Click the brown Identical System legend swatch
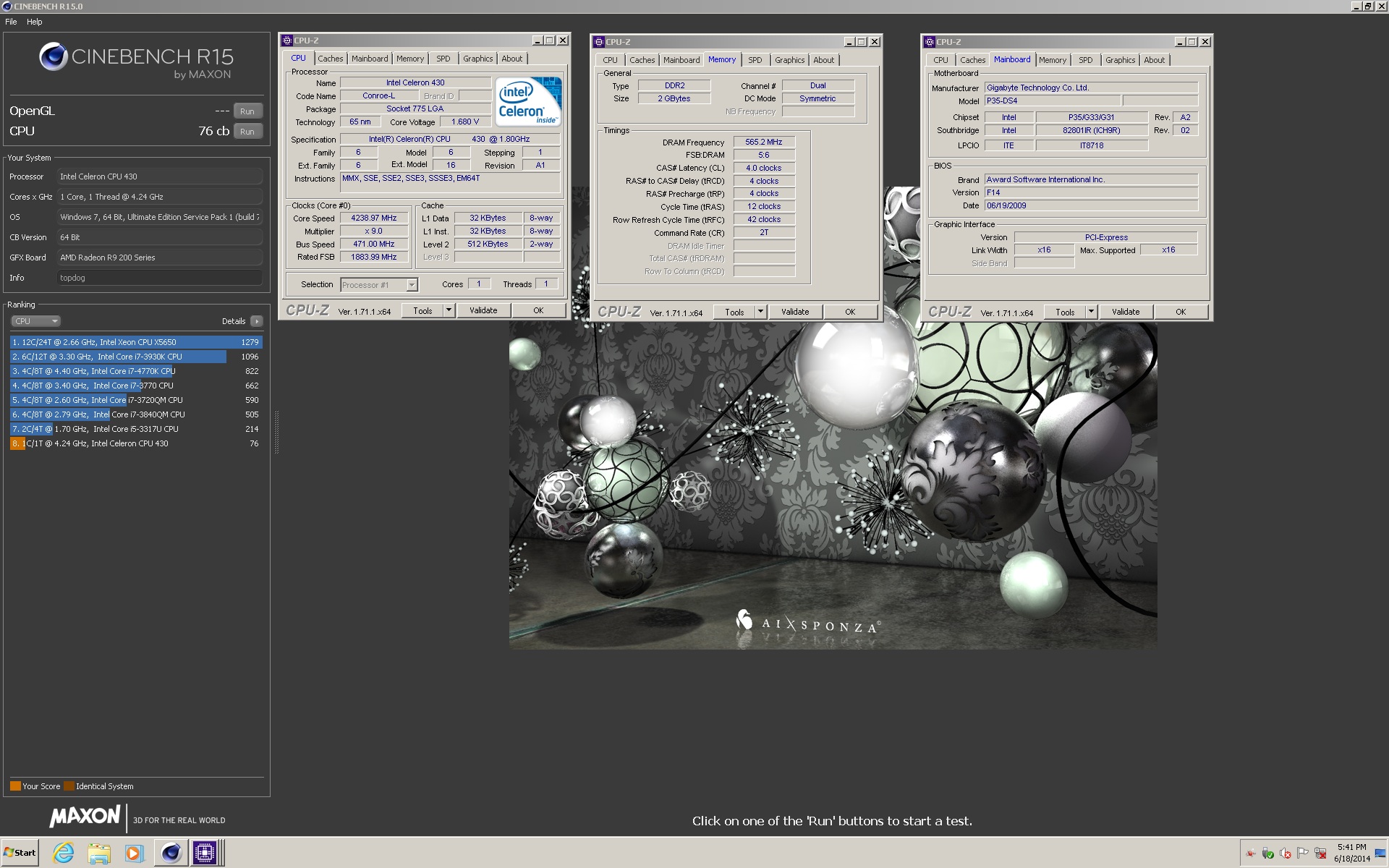 pos(69,786)
